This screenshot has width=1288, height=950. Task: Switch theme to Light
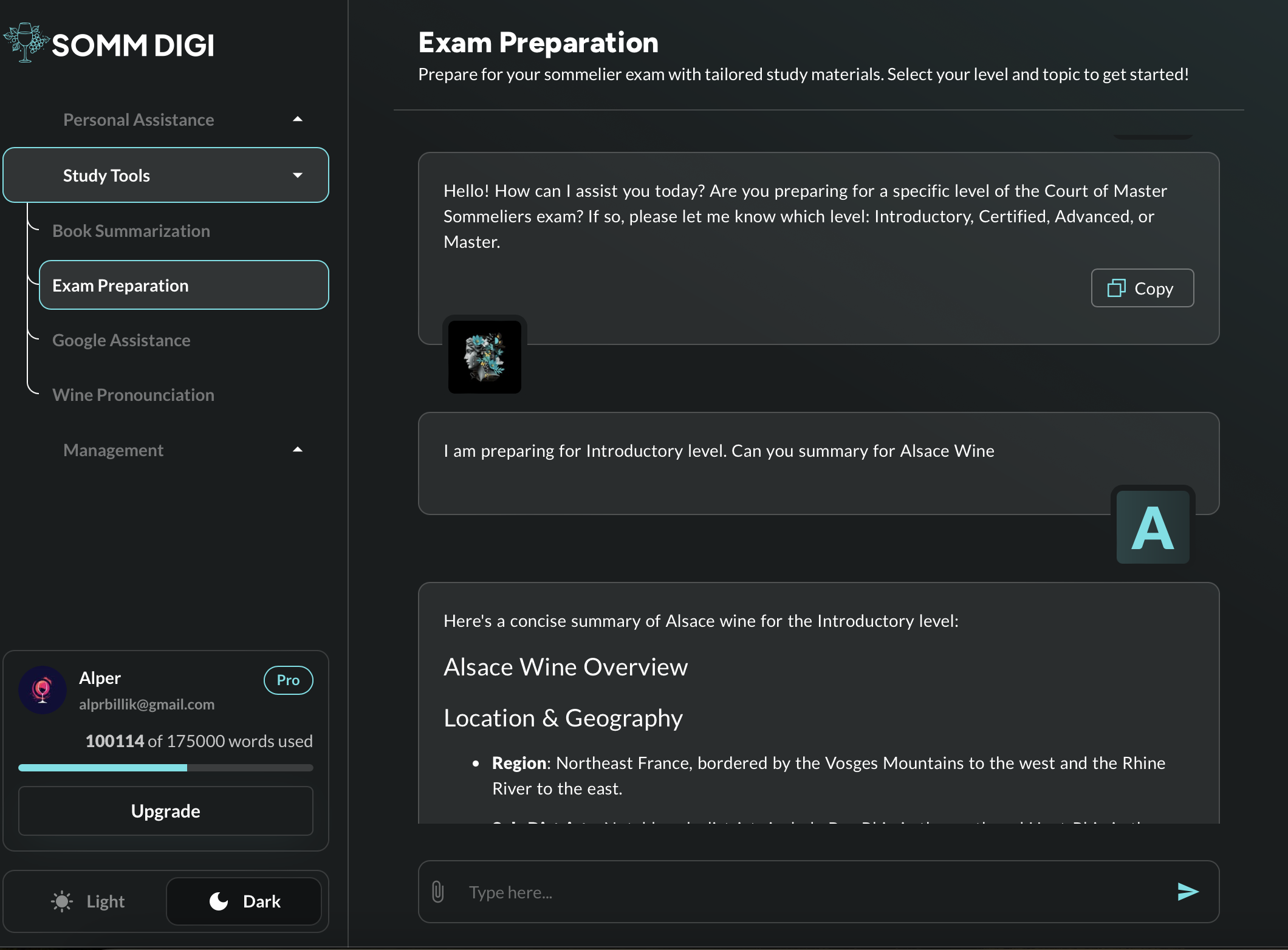(x=88, y=901)
